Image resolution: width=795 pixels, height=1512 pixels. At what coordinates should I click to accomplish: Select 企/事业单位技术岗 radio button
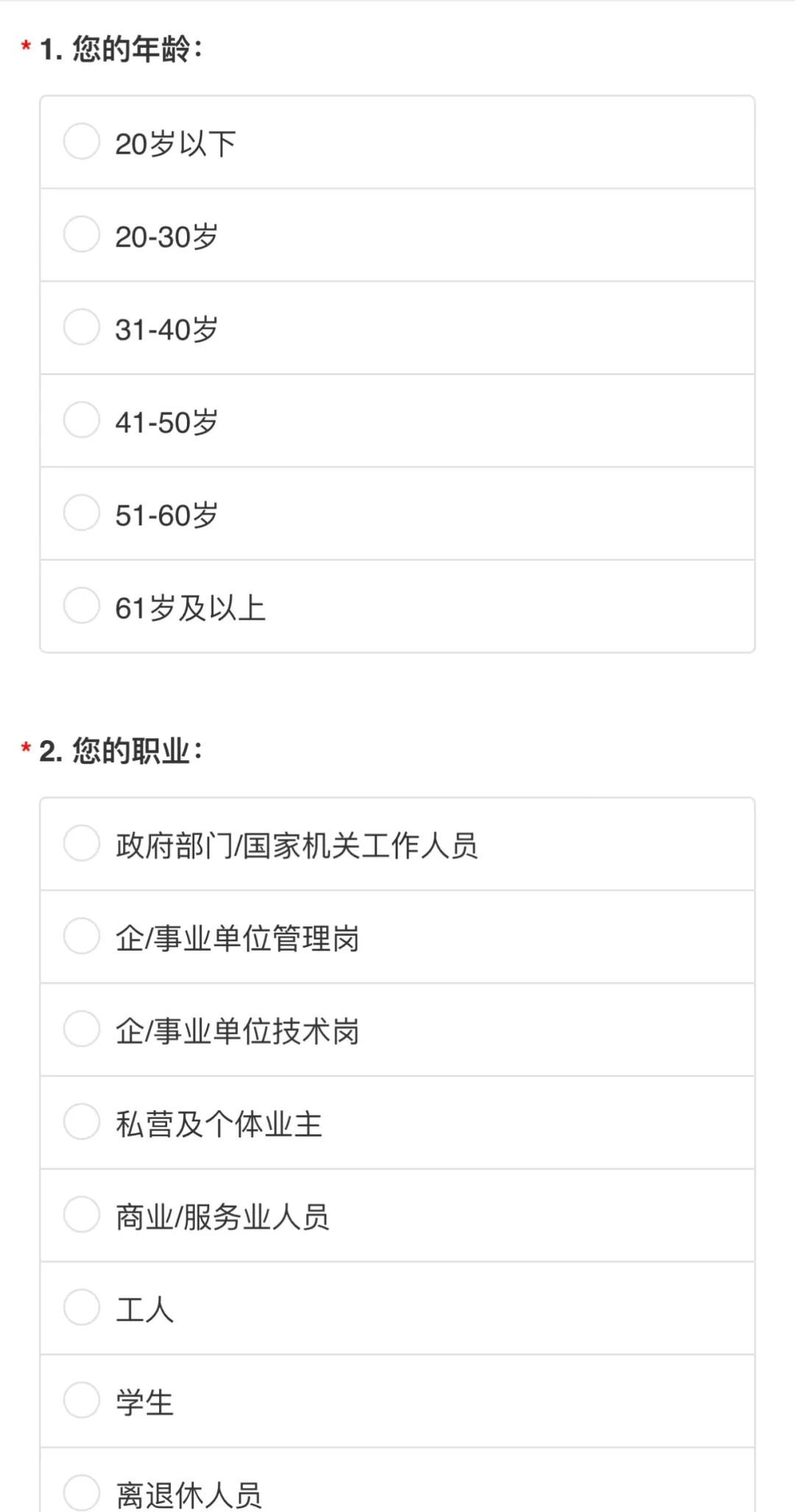[82, 1029]
